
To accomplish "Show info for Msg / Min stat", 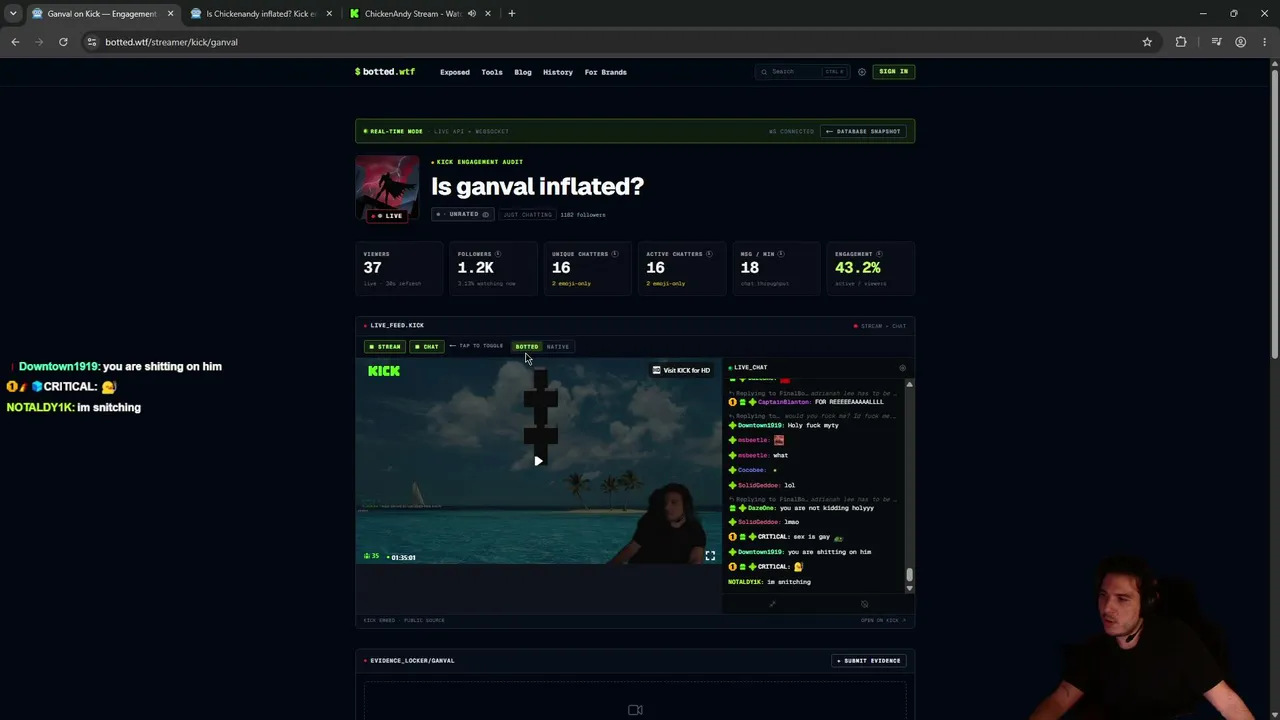I will 781,254.
